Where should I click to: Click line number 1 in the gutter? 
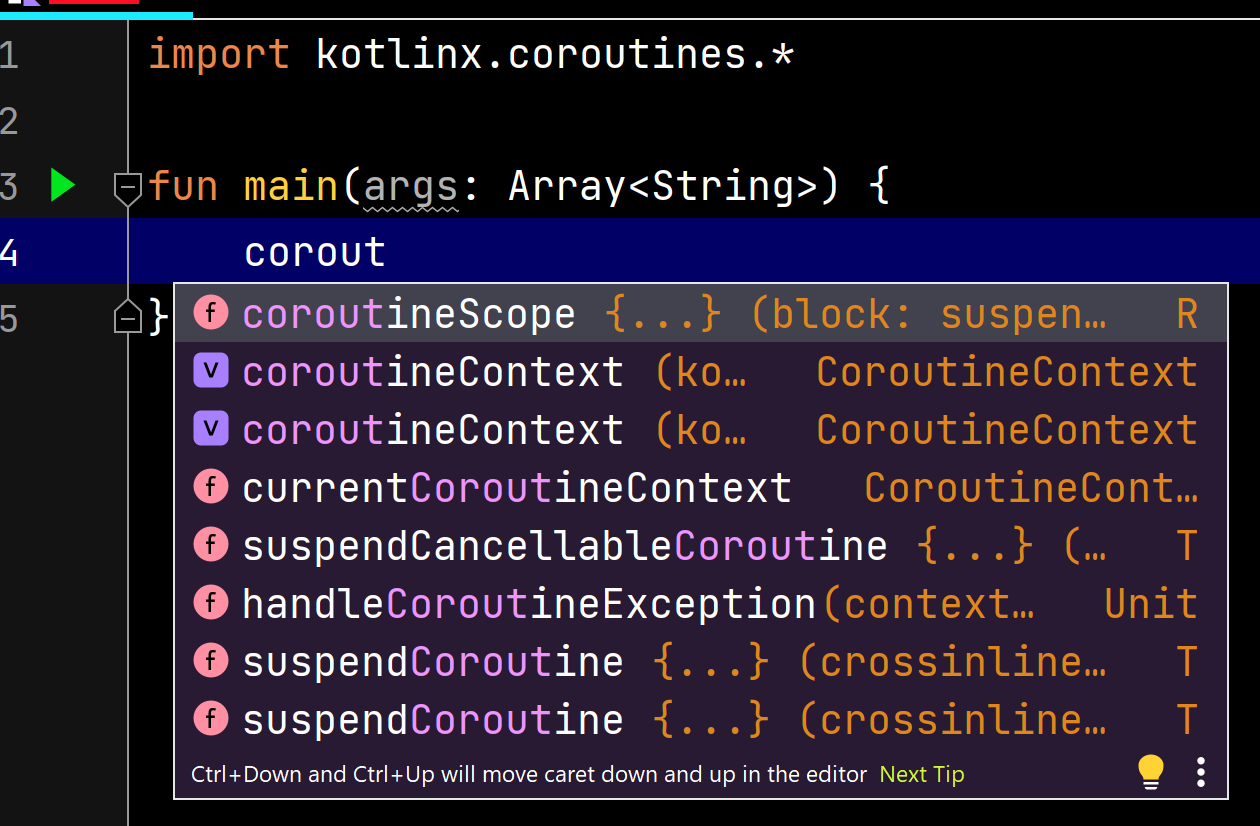click(x=9, y=54)
